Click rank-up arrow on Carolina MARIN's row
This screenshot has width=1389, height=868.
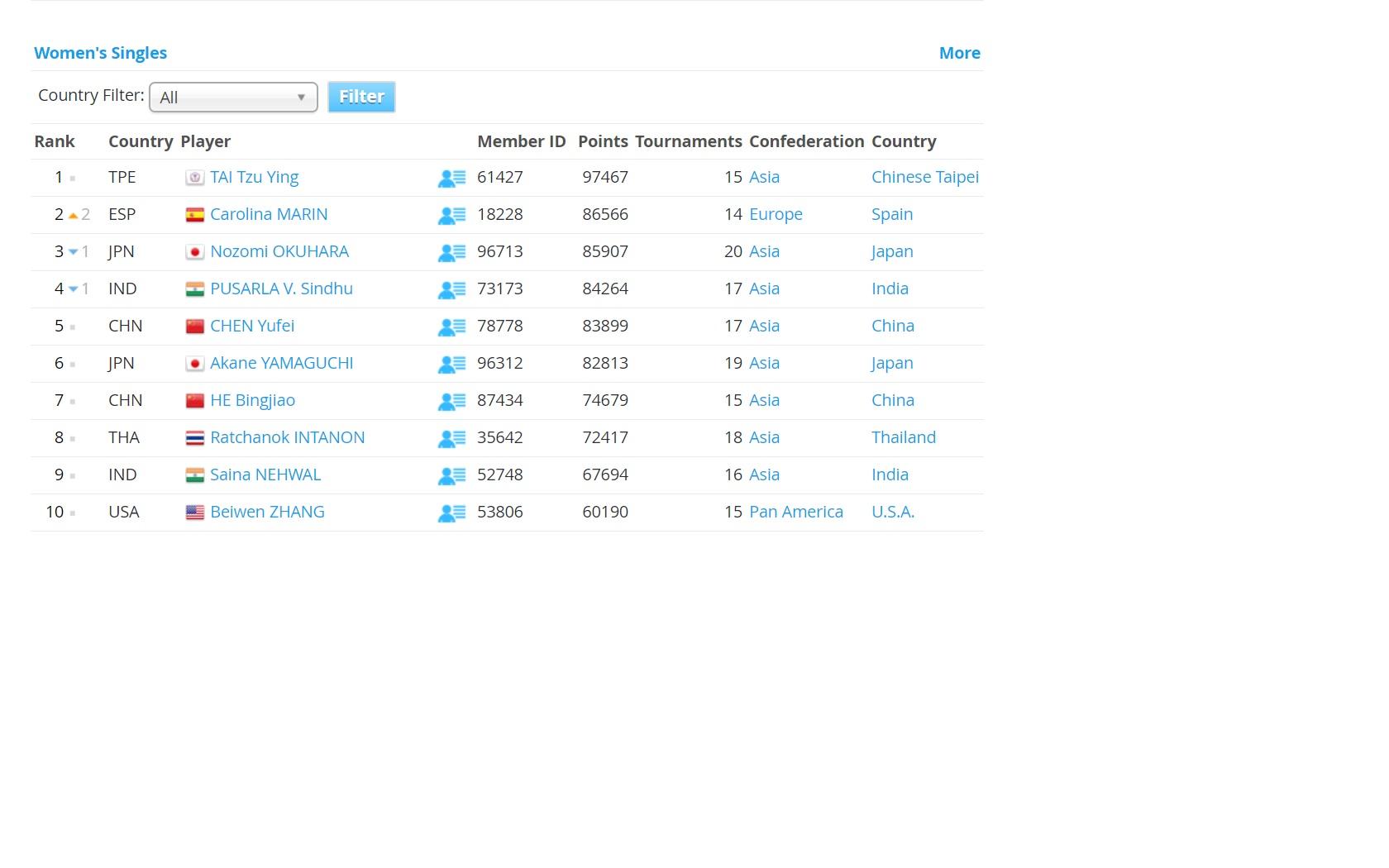73,216
